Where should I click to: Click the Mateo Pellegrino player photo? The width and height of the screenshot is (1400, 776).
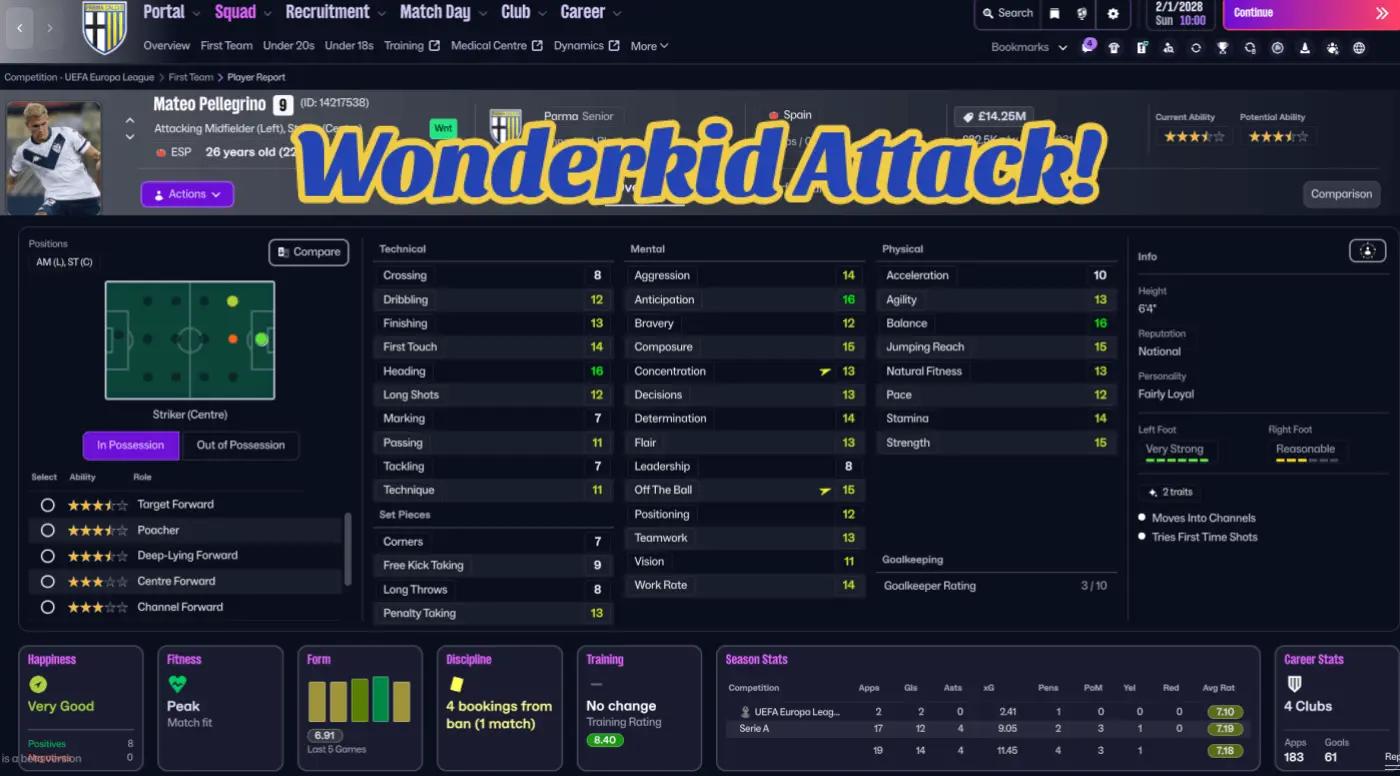tap(54, 157)
